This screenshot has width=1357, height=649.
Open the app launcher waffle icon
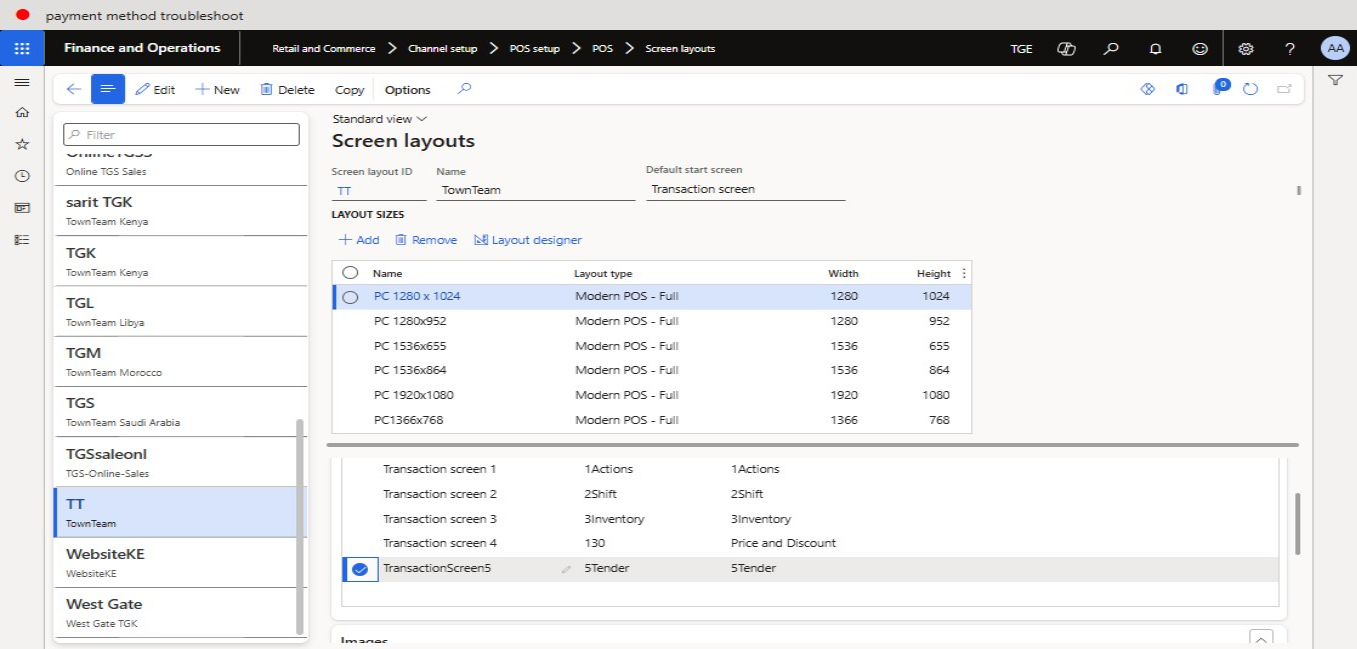(22, 48)
